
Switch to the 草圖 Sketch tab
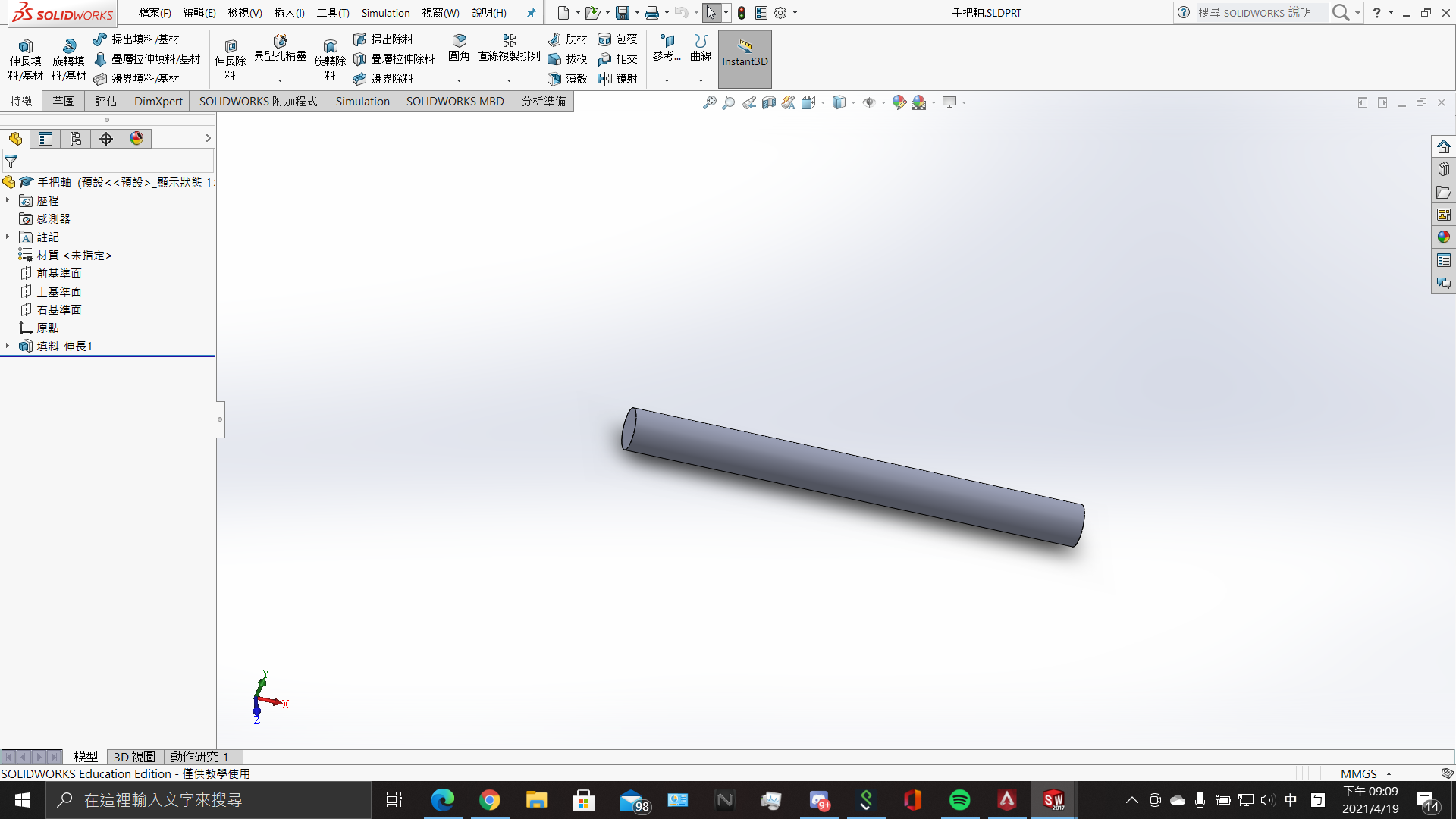[x=64, y=102]
